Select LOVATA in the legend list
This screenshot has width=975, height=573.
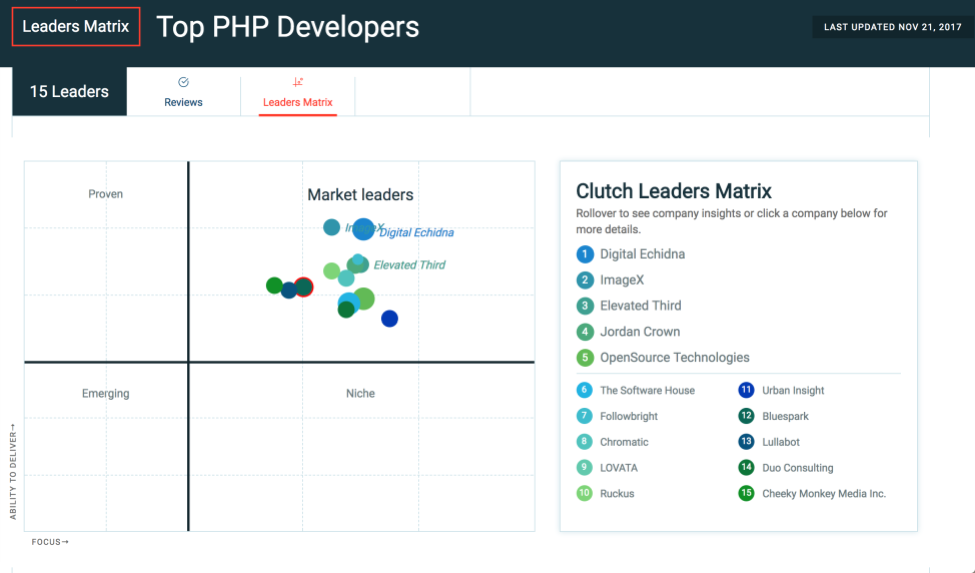pos(619,468)
